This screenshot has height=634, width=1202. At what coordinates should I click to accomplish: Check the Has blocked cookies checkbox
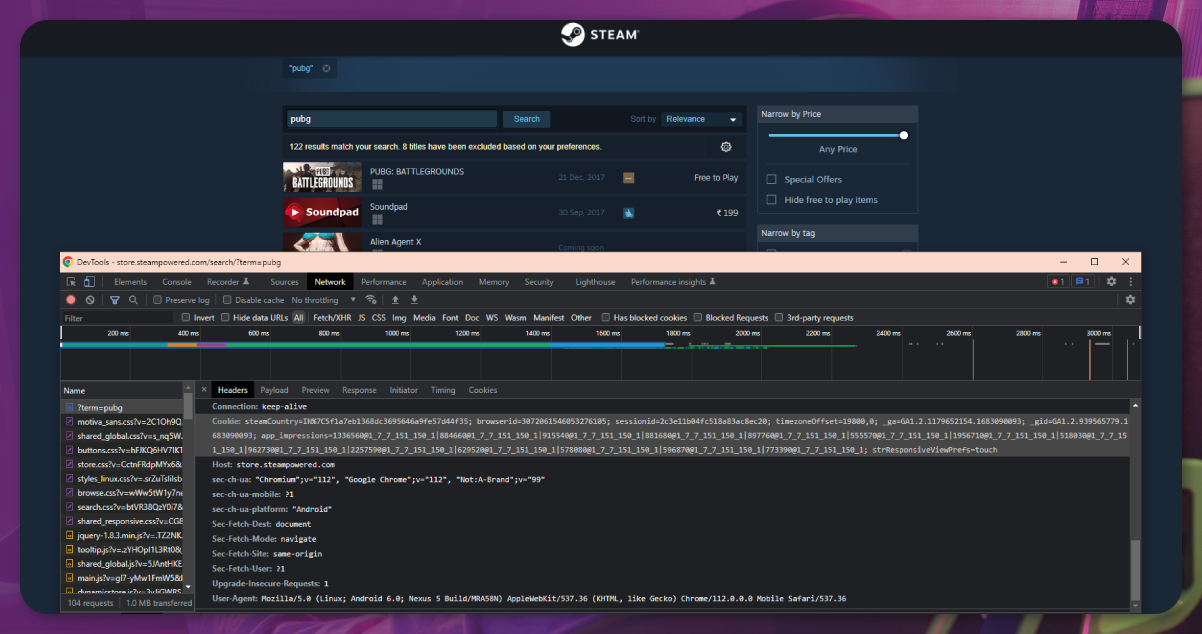(606, 318)
